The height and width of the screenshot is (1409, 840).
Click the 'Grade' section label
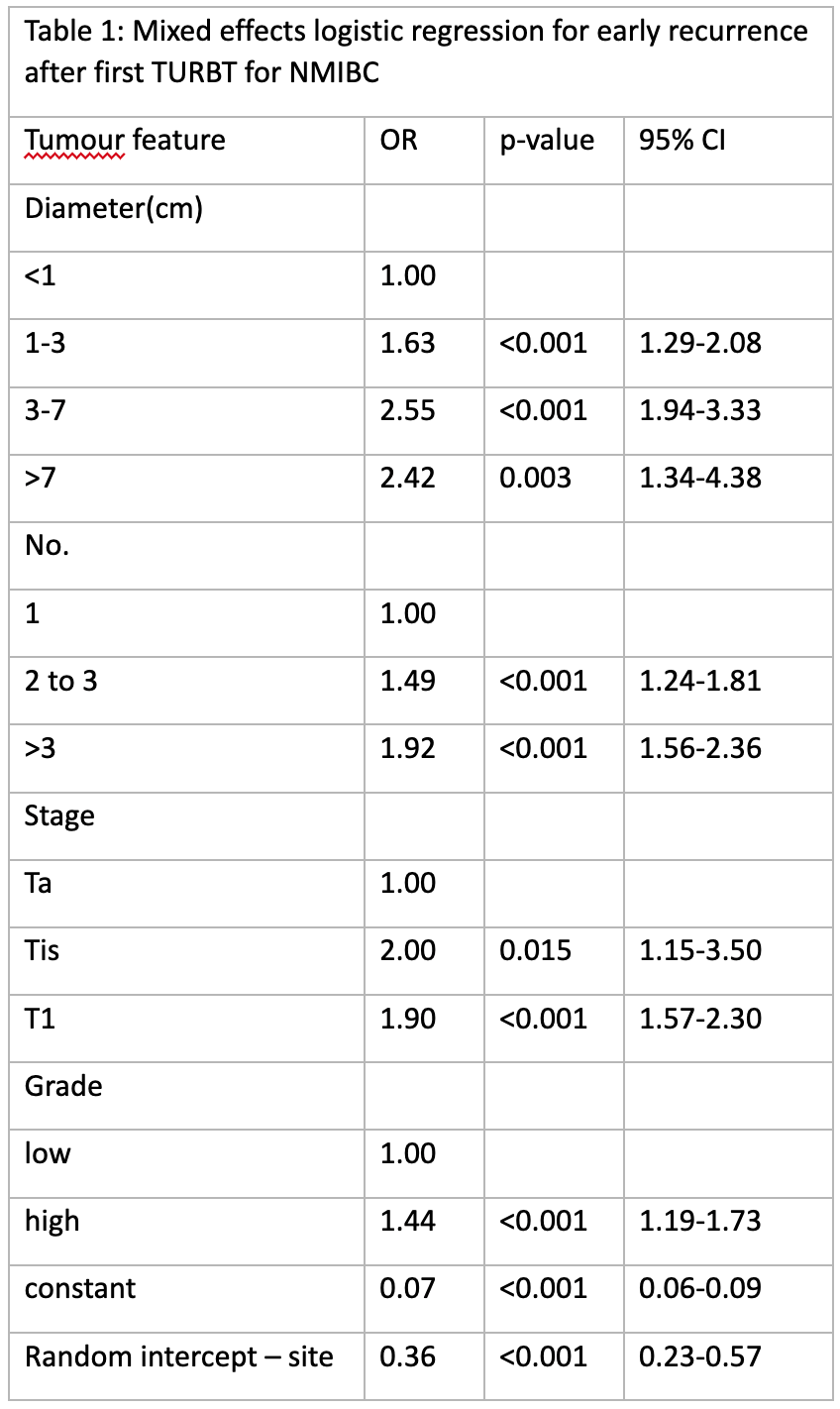(x=63, y=1086)
